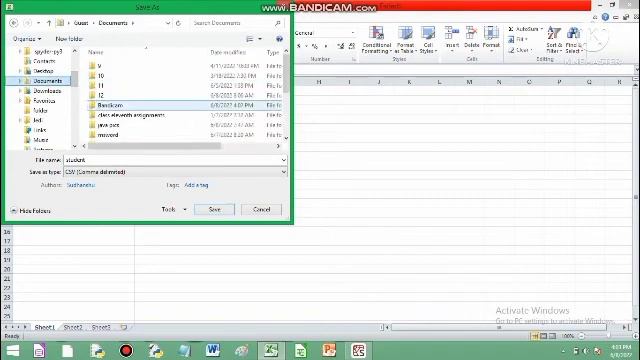
Task: Select the java pics folder
Action: point(109,125)
